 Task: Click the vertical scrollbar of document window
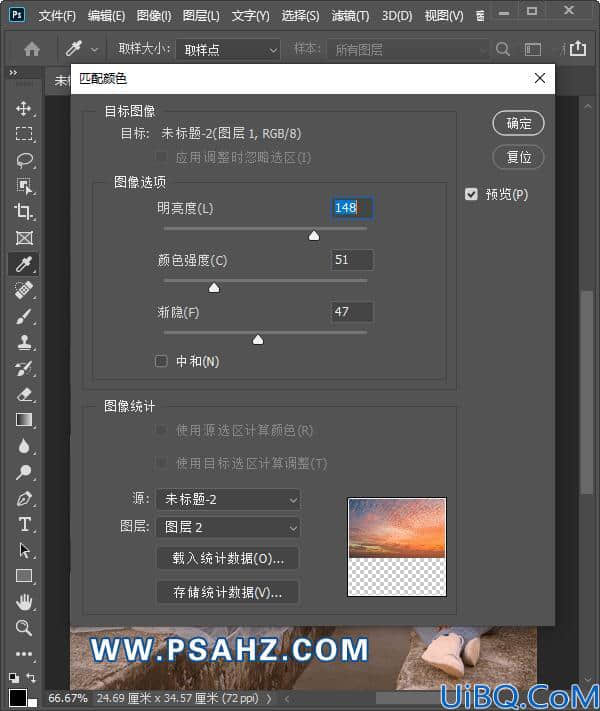588,391
